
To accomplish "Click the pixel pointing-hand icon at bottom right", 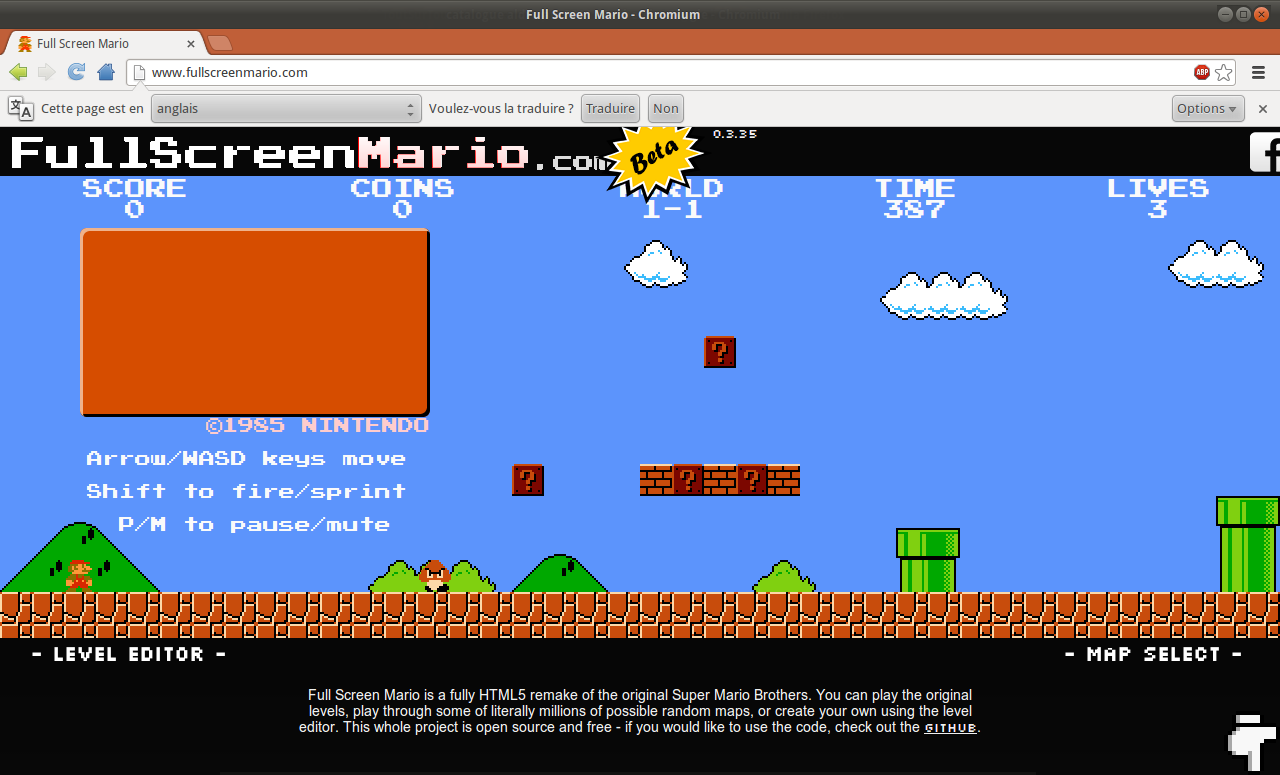I will tap(1250, 743).
